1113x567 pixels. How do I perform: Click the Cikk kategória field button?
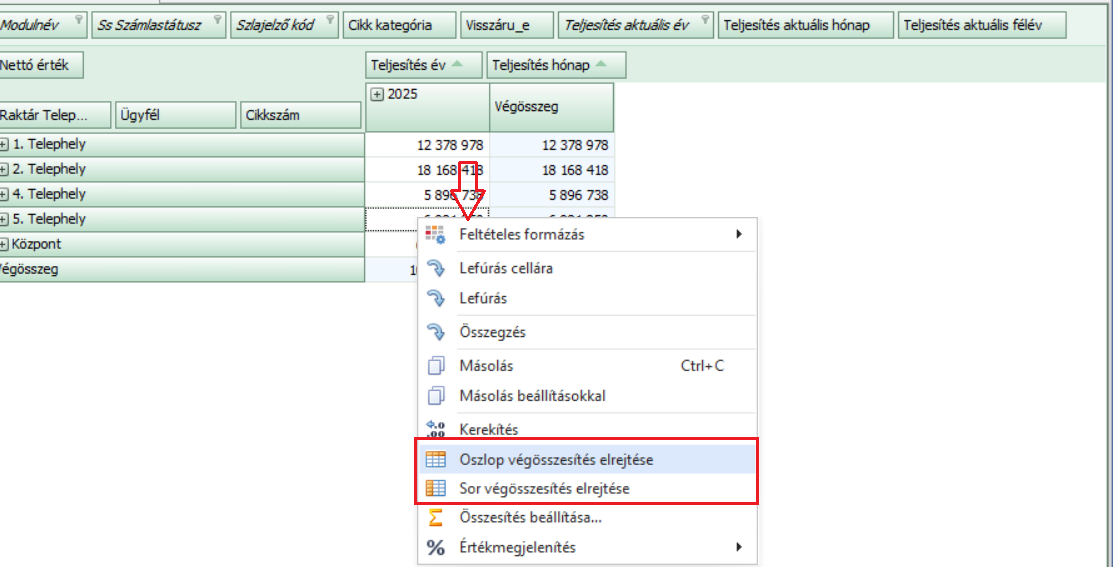coord(399,25)
